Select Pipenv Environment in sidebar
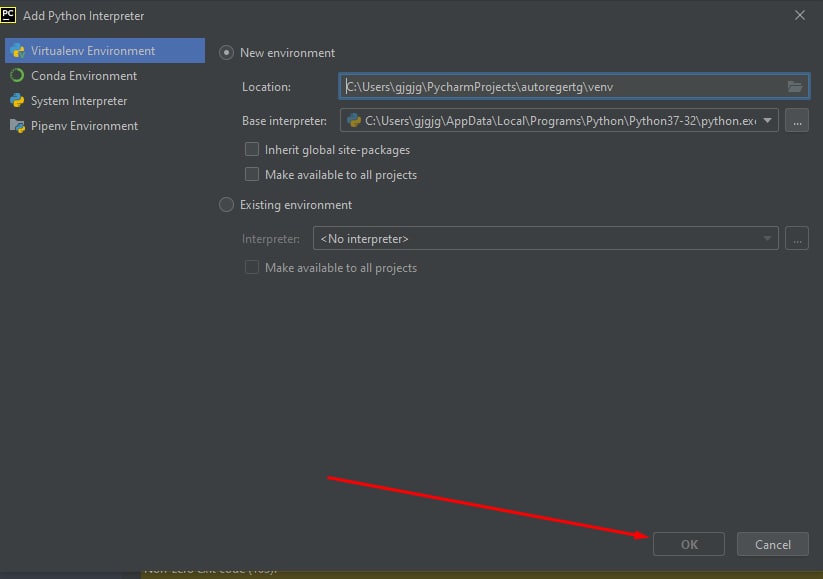The width and height of the screenshot is (823, 579). click(x=105, y=126)
